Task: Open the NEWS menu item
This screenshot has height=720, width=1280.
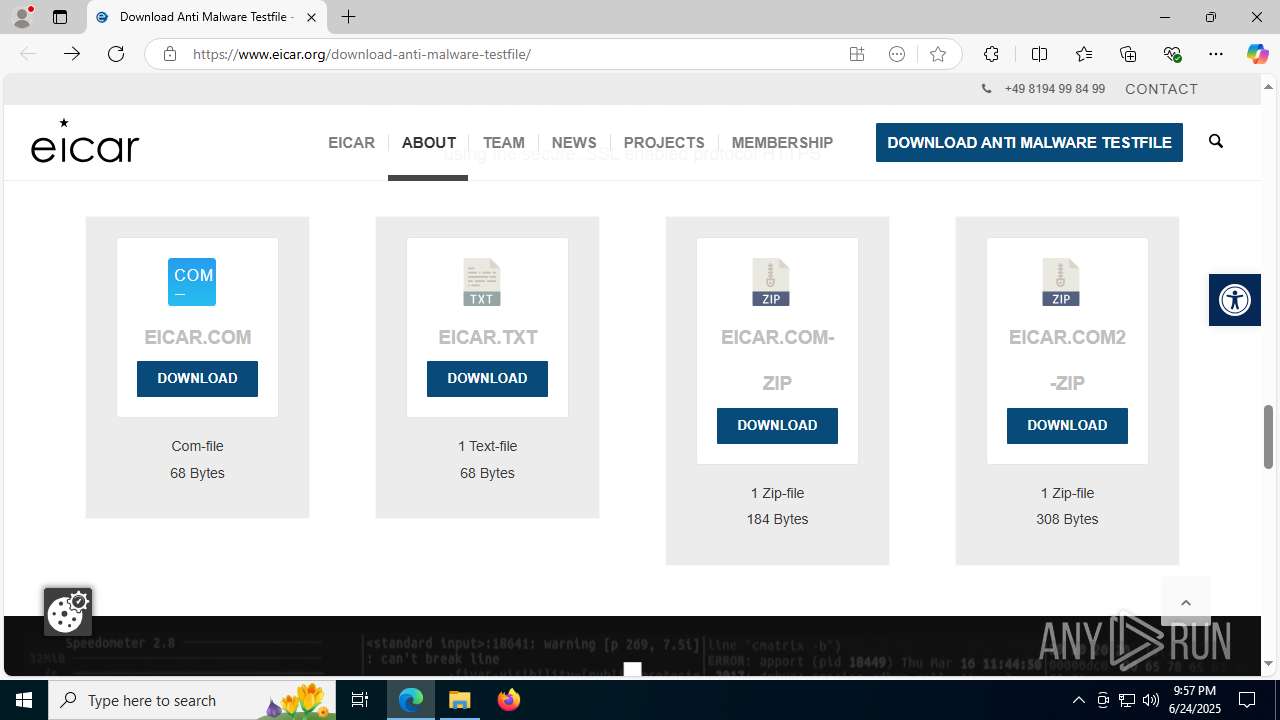Action: coord(574,143)
